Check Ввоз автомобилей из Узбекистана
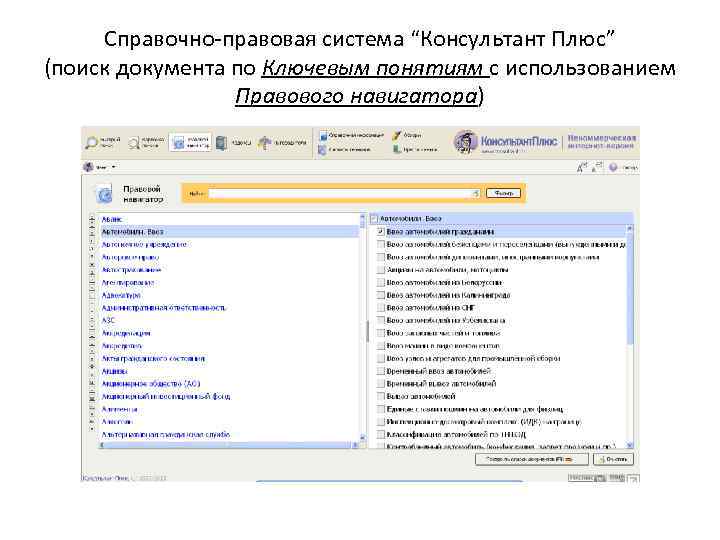 click(381, 320)
